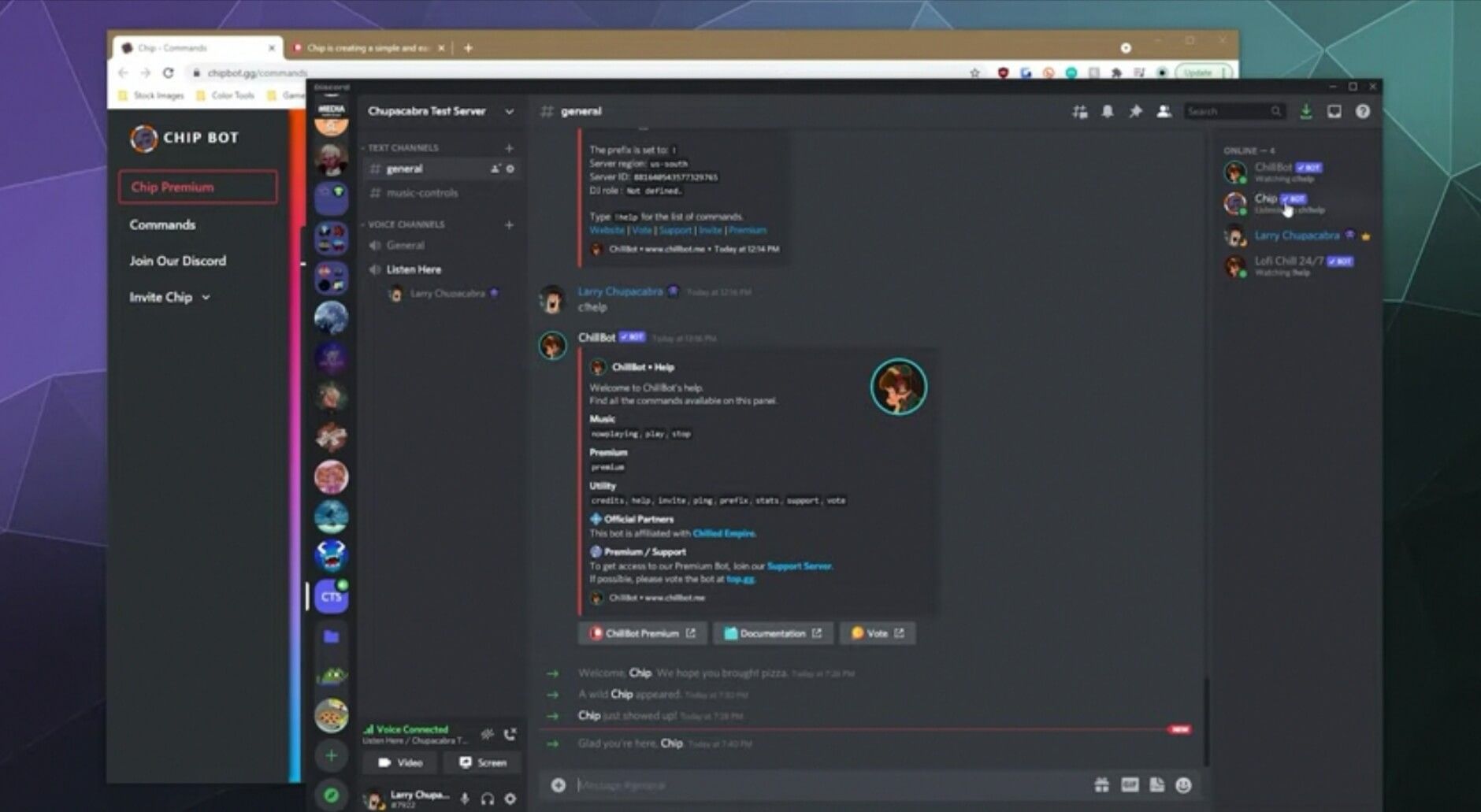Click the Vote button under help embed

878,633
